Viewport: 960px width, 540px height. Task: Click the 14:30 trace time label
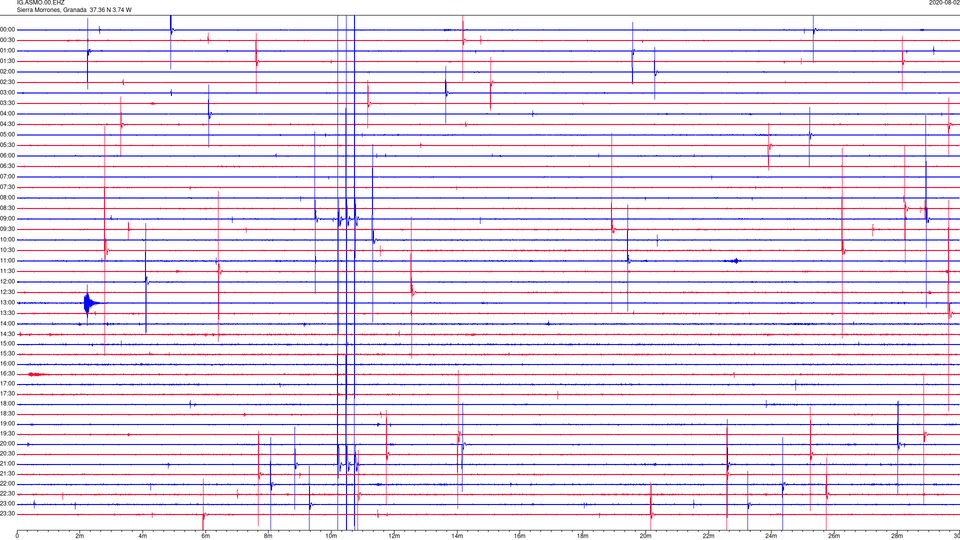coord(8,334)
